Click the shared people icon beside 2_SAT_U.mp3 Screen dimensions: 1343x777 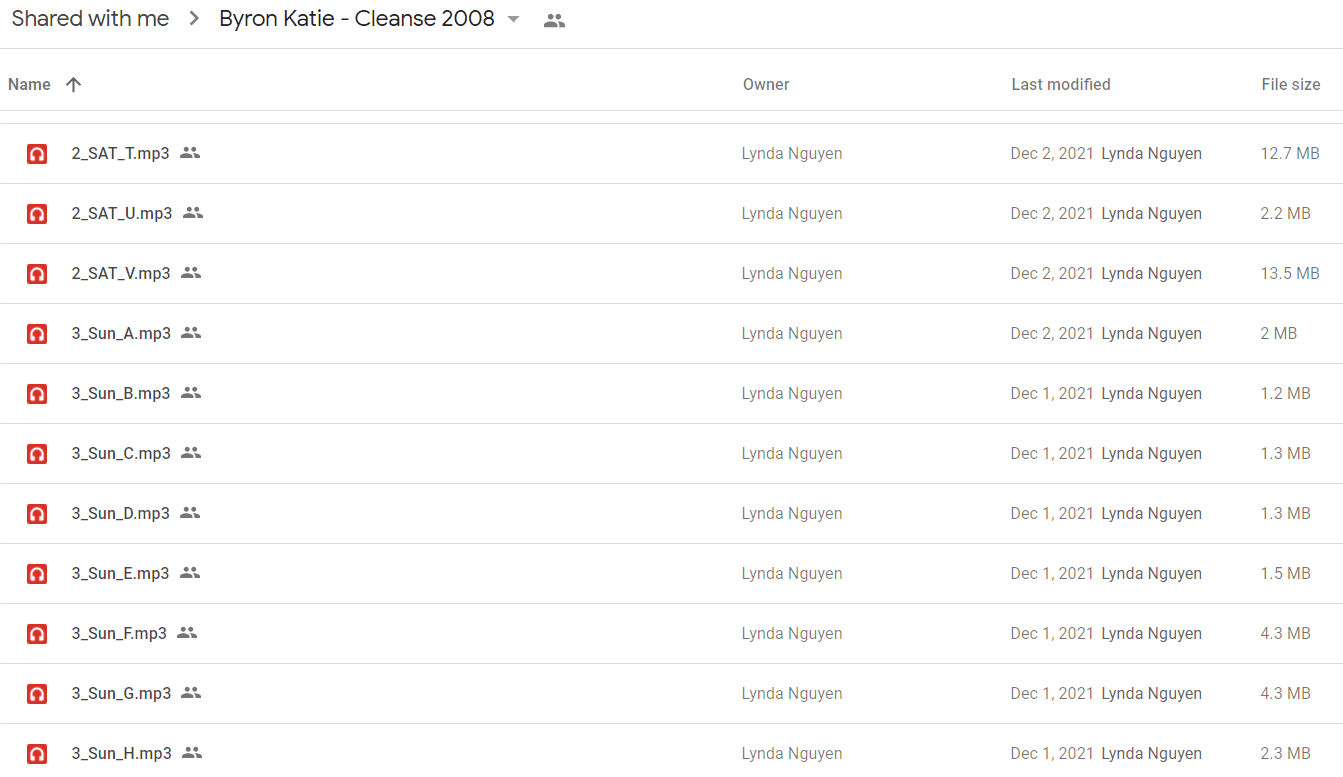pos(193,213)
